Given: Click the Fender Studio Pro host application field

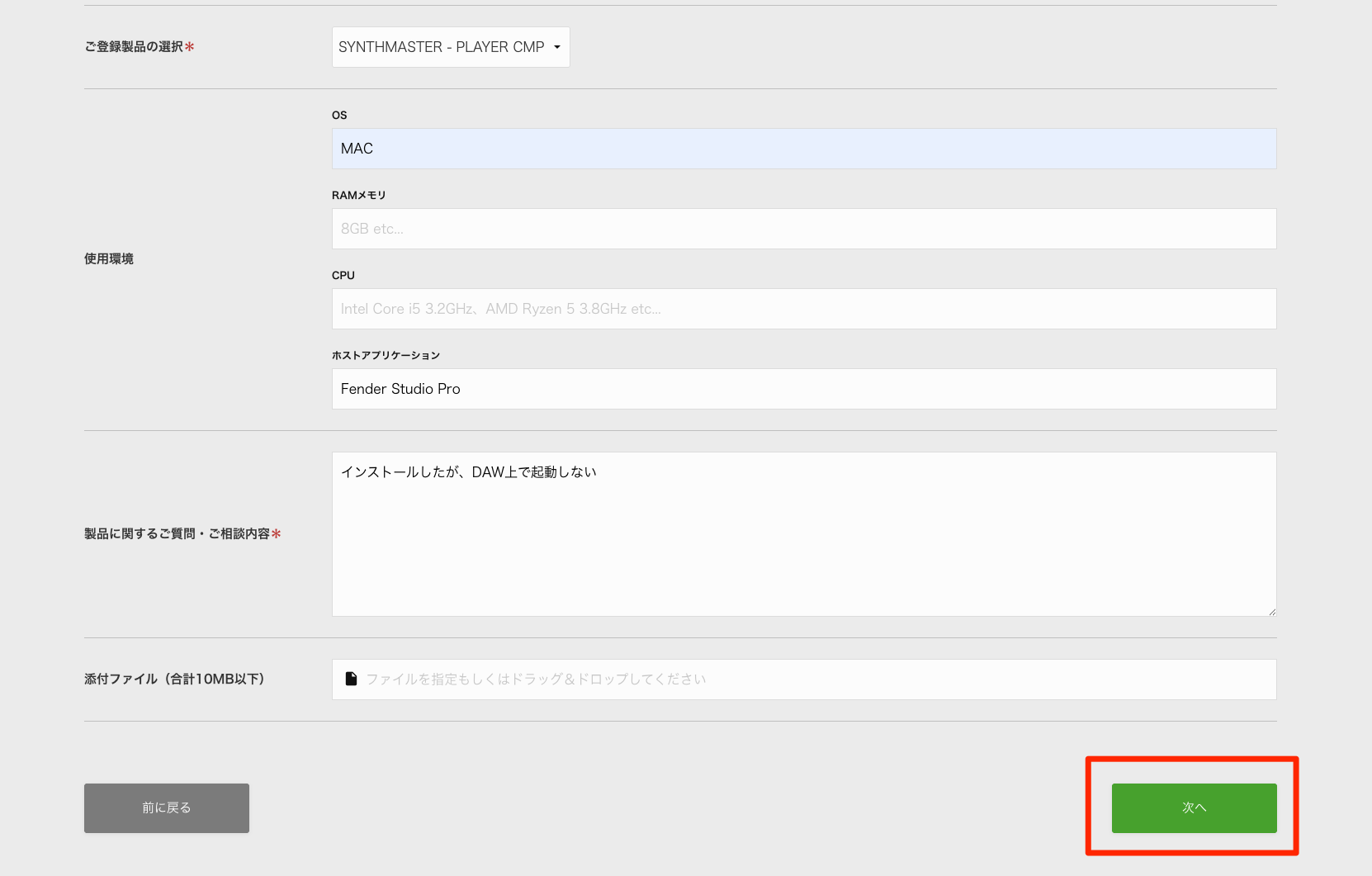Looking at the screenshot, I should (804, 389).
